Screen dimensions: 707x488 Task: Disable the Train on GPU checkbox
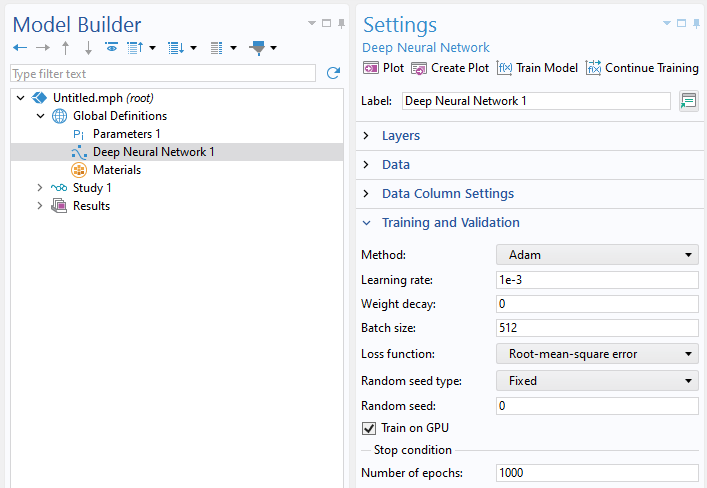coord(368,428)
